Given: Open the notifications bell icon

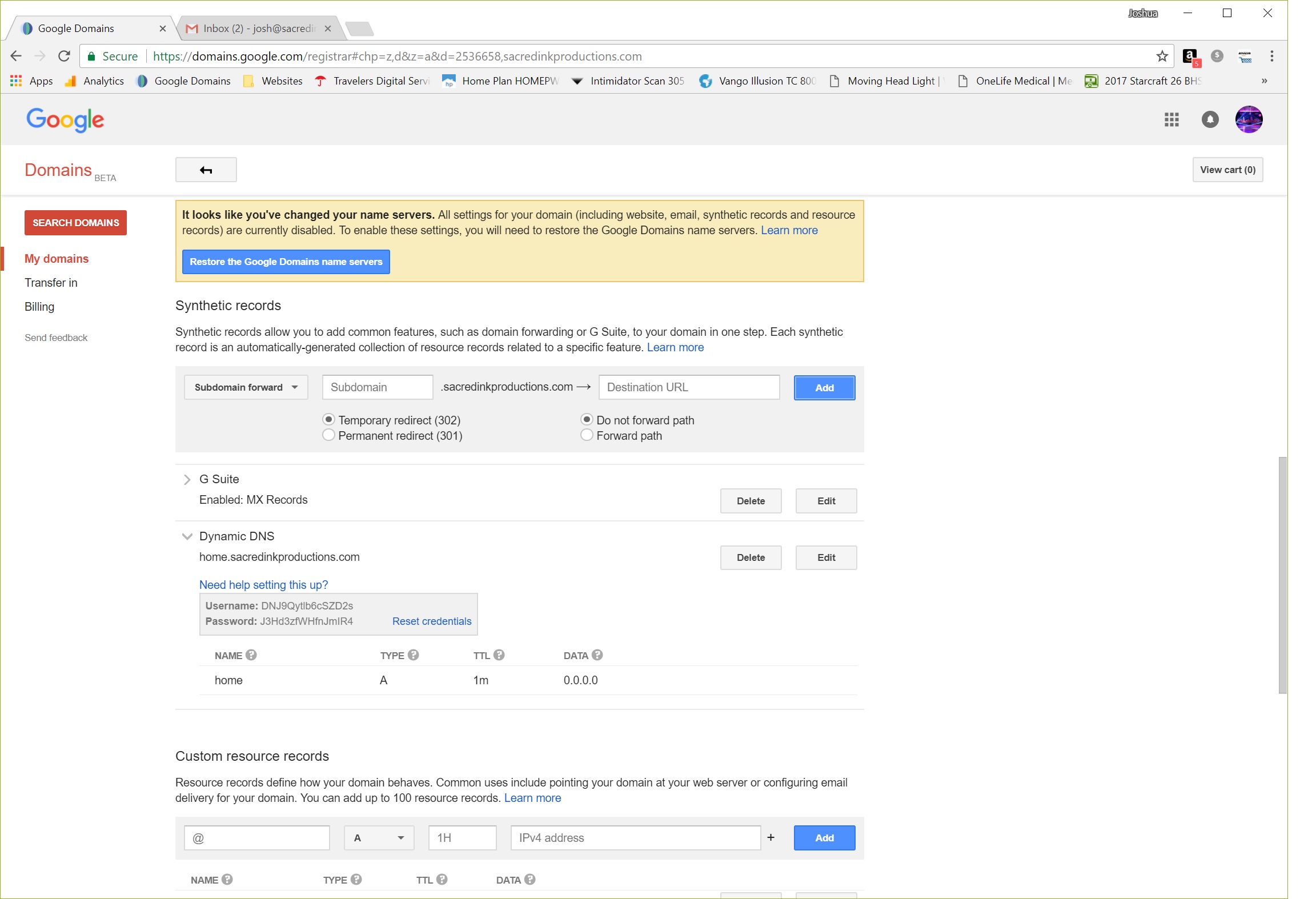Looking at the screenshot, I should (1210, 119).
